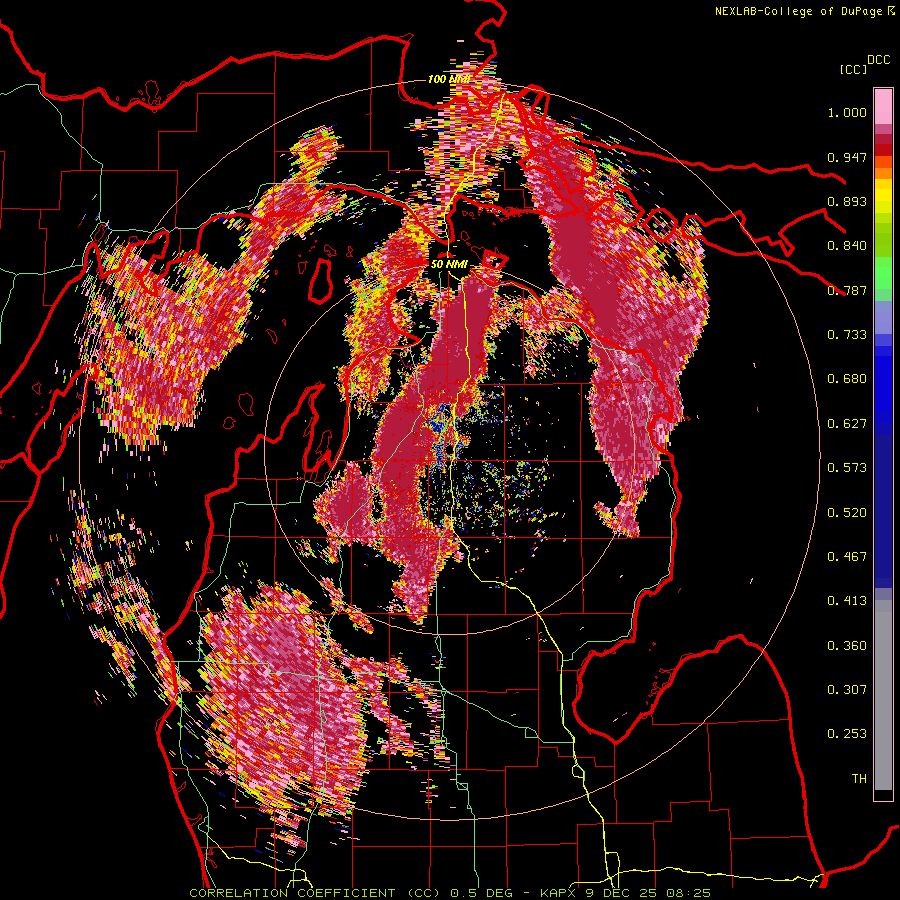Click the 0.520 scale value
The image size is (900, 900).
tap(847, 513)
